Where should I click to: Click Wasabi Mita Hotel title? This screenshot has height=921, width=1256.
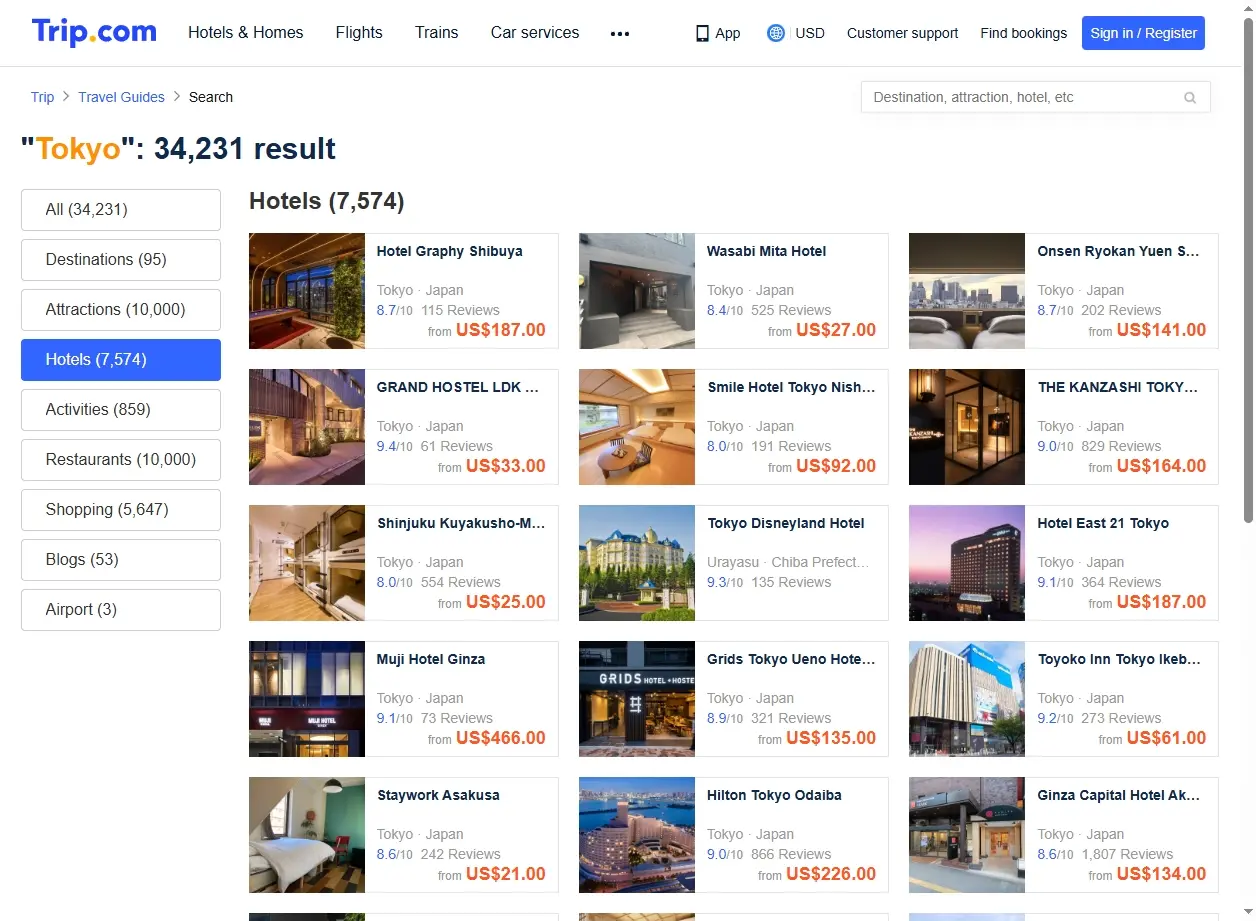766,251
